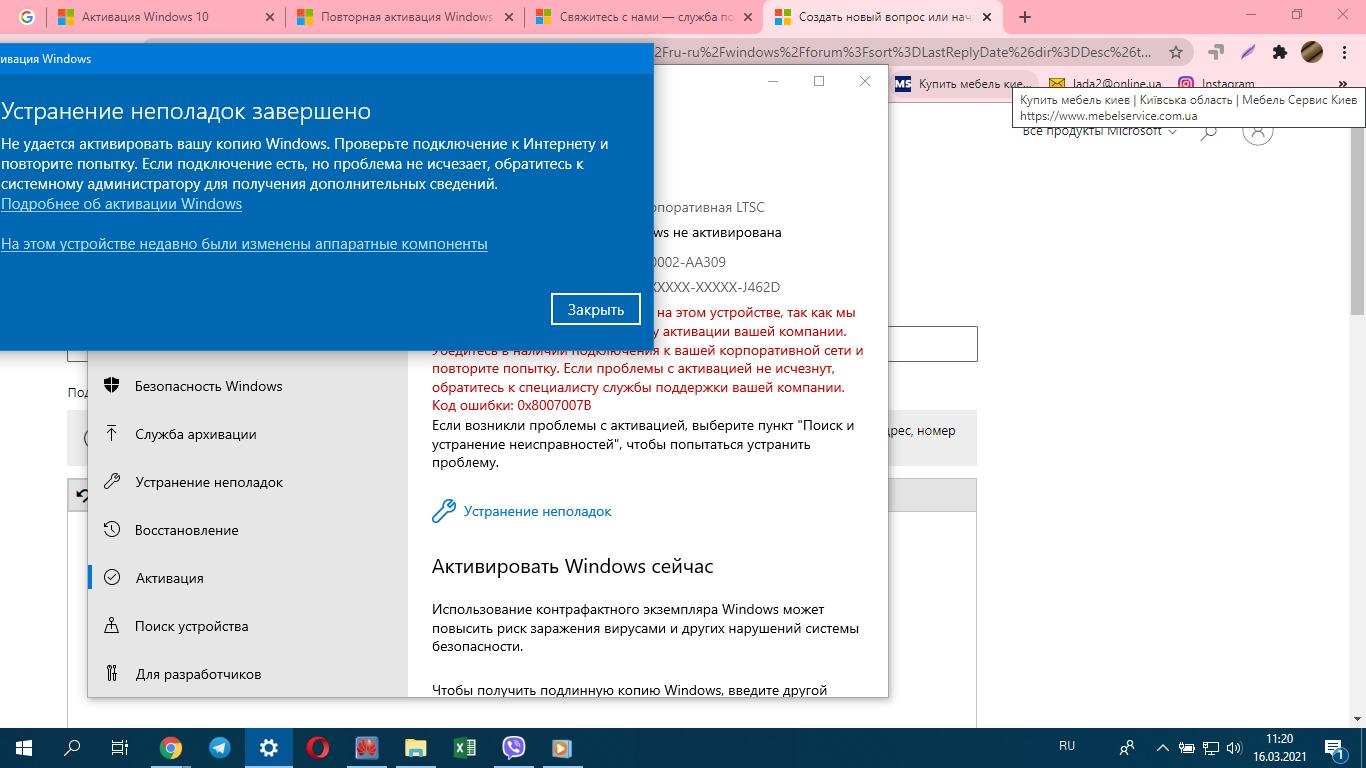Click the person locator icon for Поиск устройства
This screenshot has width=1366, height=768.
pyautogui.click(x=112, y=626)
